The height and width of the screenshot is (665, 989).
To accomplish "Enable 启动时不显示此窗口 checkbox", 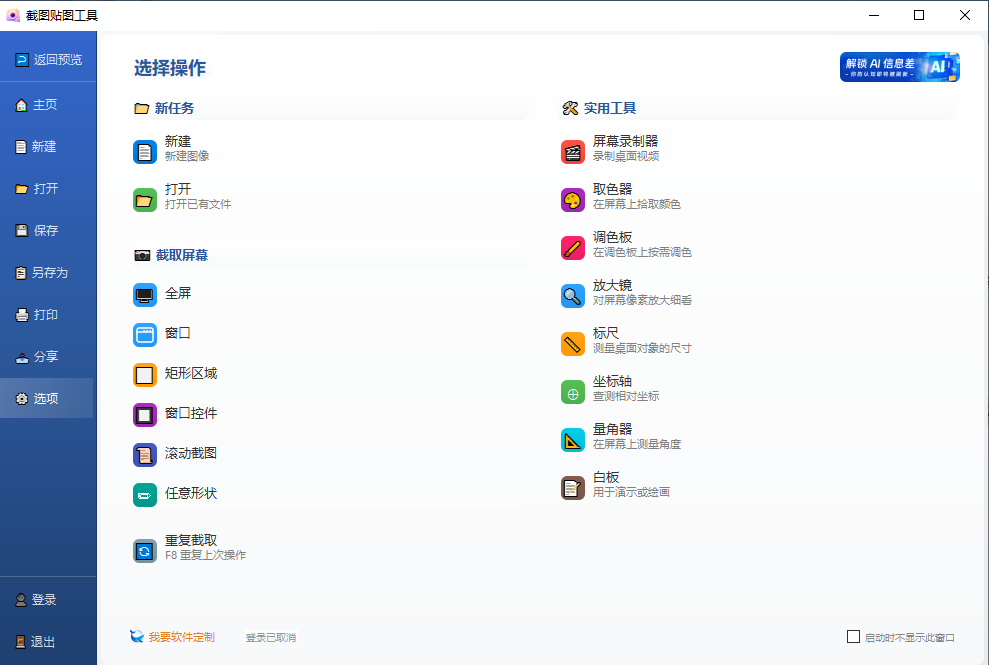I will (855, 636).
